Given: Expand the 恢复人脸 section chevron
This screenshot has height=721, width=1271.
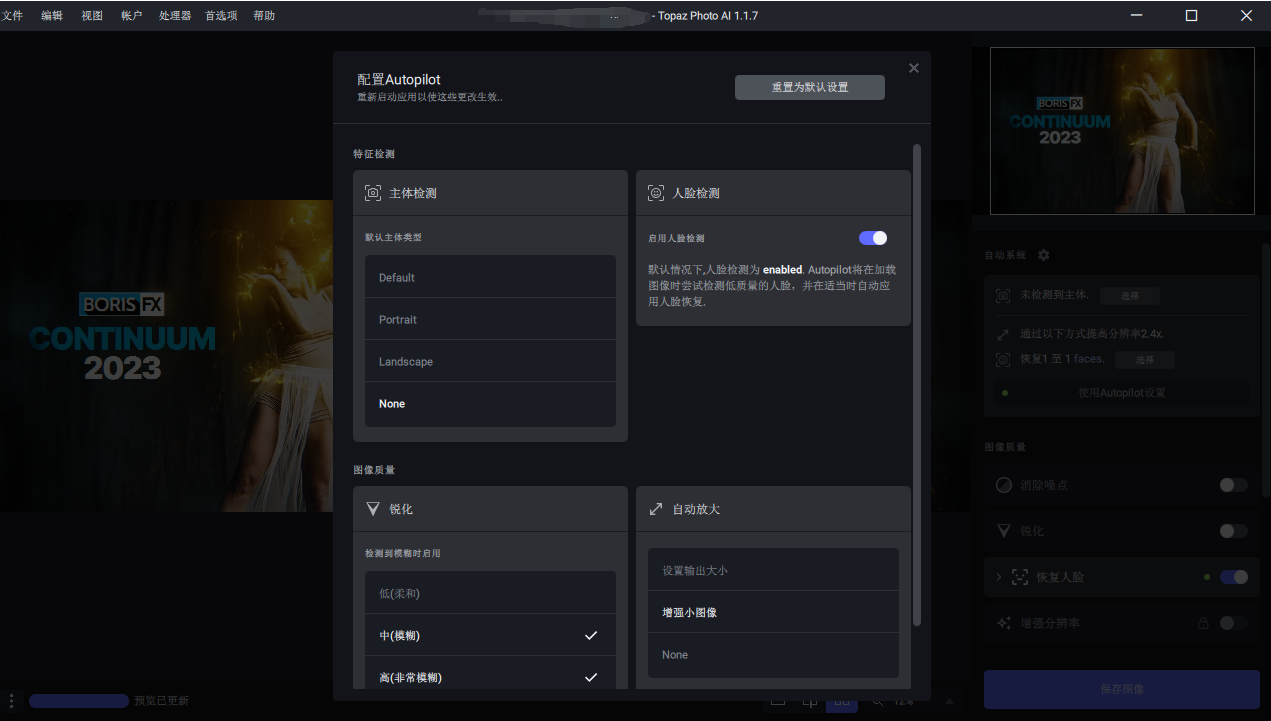Looking at the screenshot, I should pos(998,577).
